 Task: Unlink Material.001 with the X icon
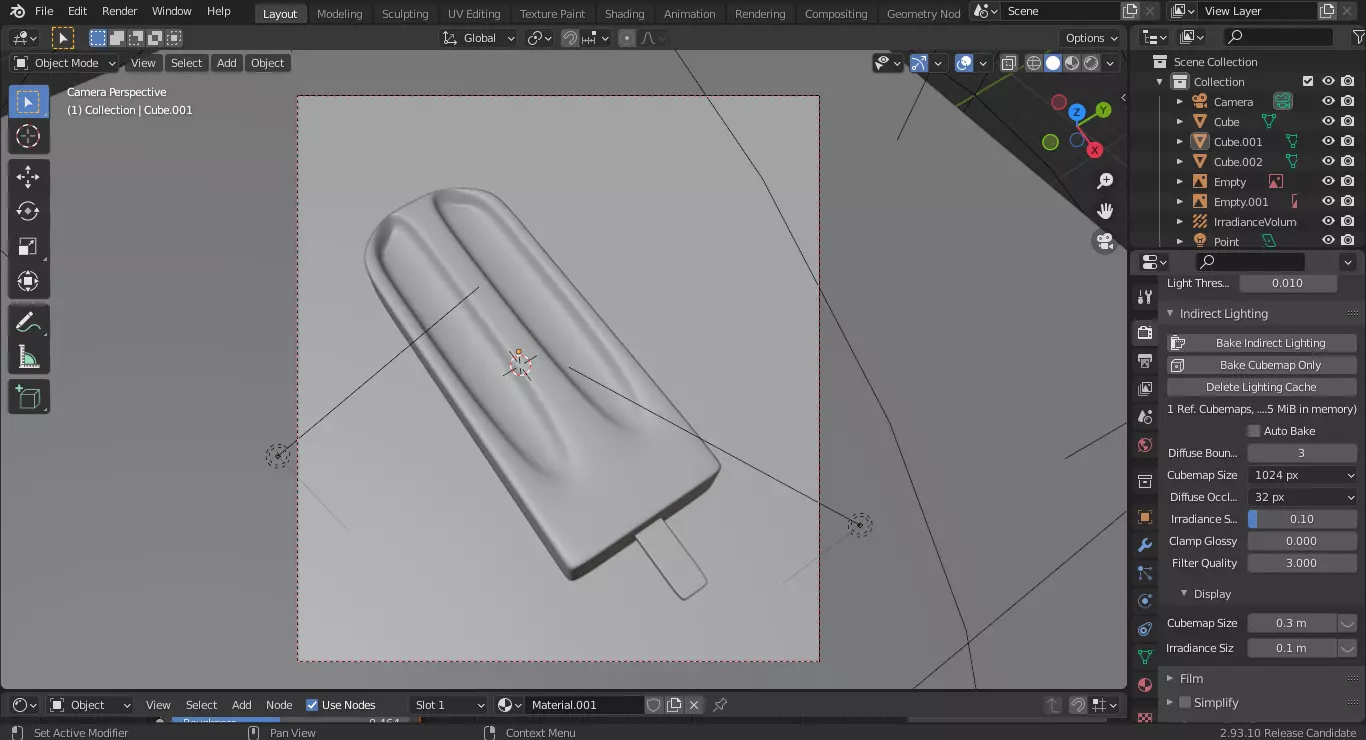pyautogui.click(x=694, y=705)
